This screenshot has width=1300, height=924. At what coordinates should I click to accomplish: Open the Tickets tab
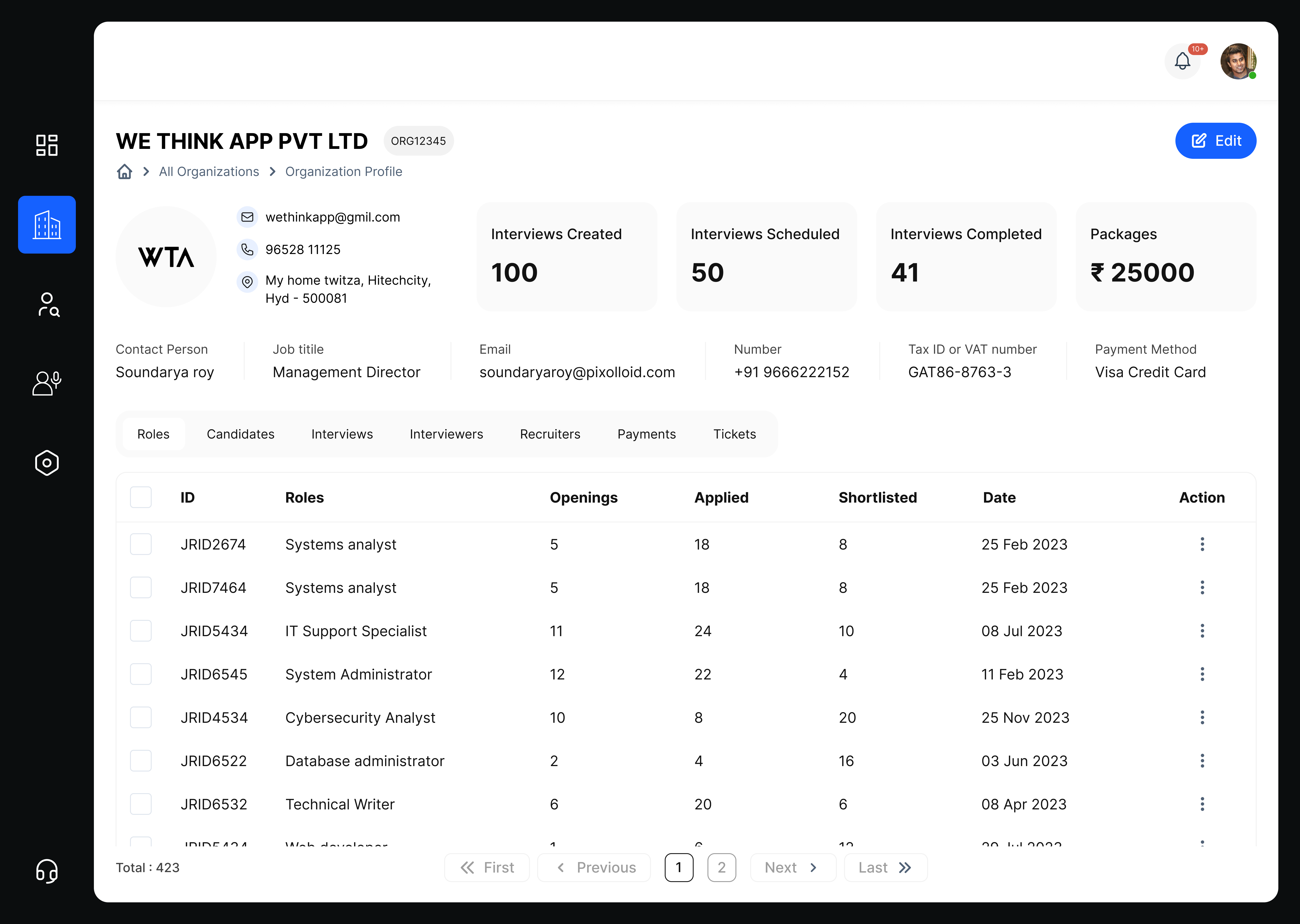pos(735,434)
